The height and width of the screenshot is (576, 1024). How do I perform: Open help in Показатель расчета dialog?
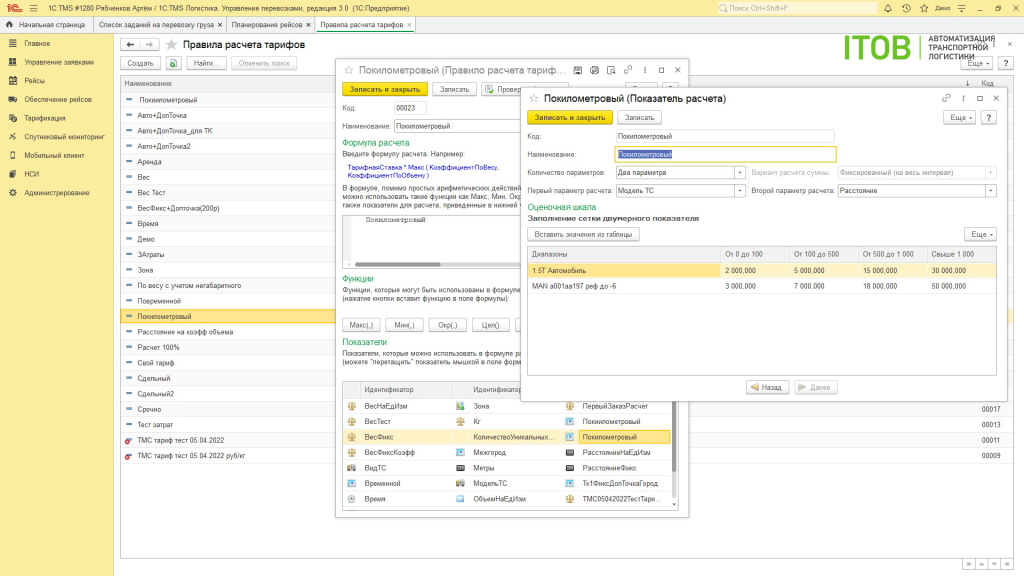[989, 118]
